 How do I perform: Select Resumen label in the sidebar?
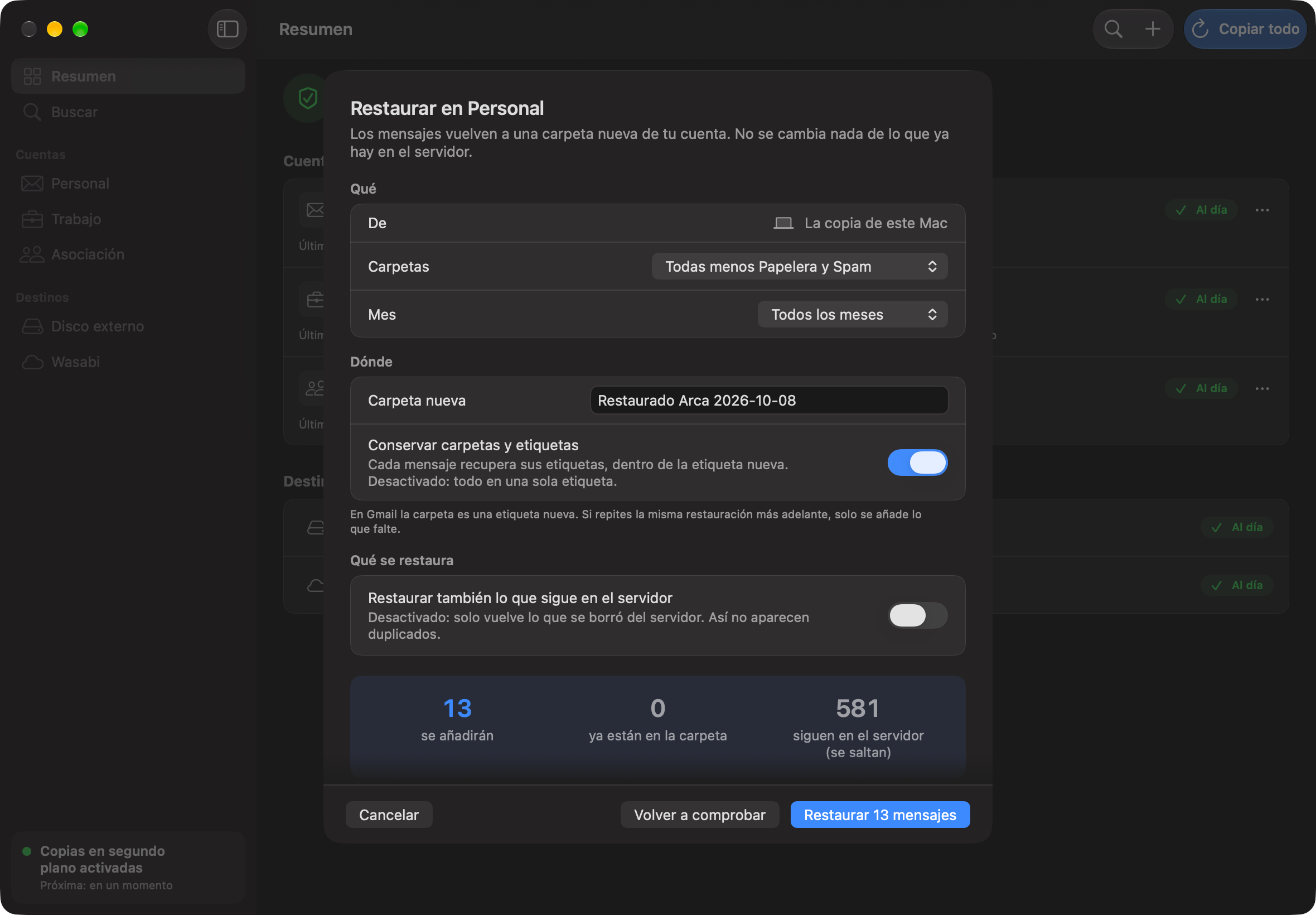pyautogui.click(x=84, y=76)
